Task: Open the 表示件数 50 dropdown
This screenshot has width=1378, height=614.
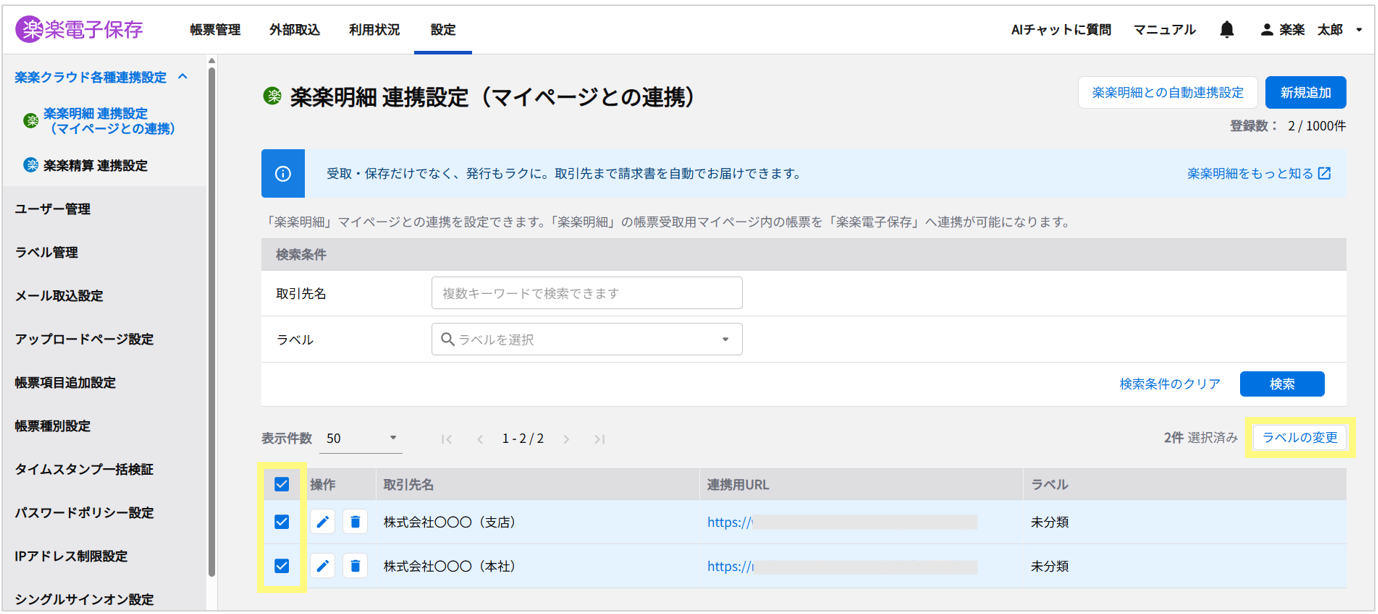Action: pos(360,438)
